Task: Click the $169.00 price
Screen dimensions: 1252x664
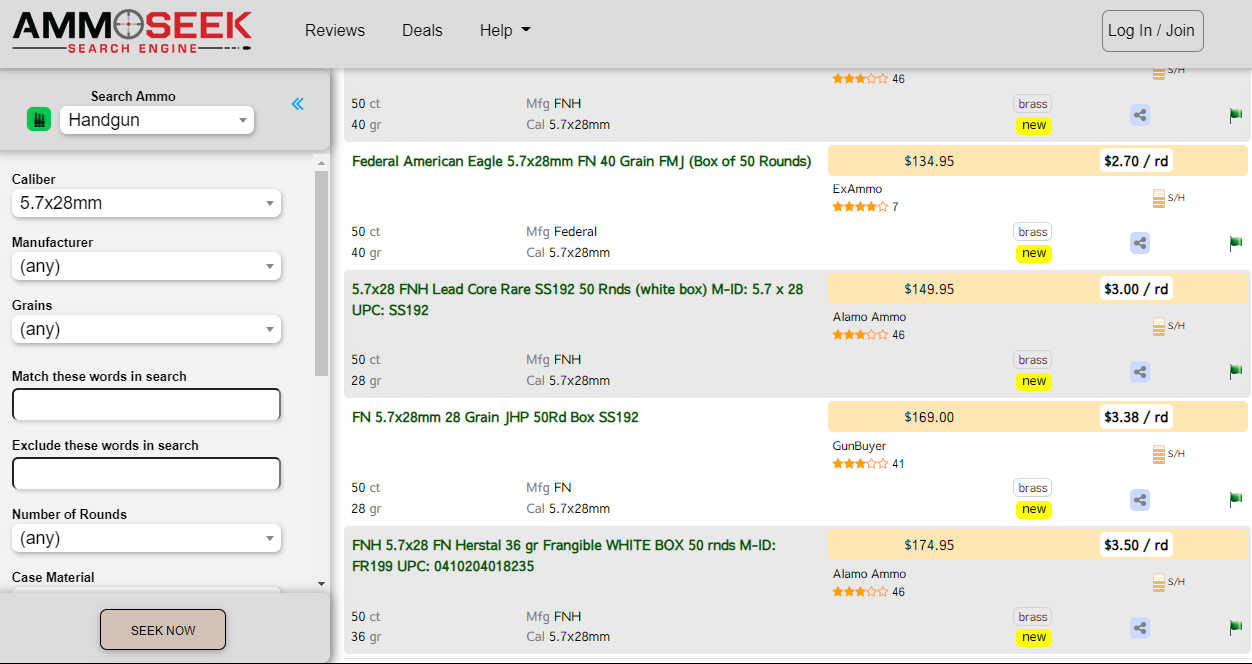Action: (x=929, y=417)
